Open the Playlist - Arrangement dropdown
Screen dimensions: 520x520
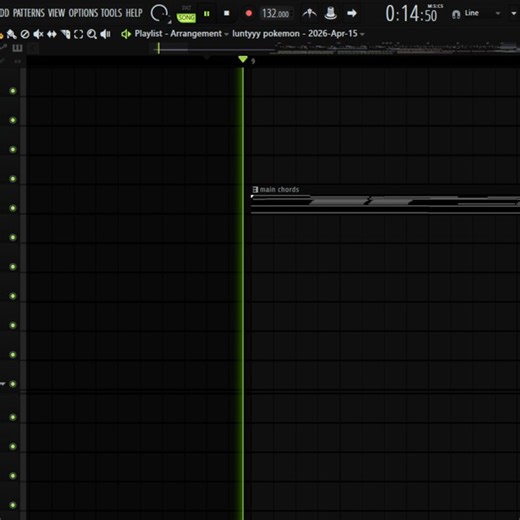(x=182, y=34)
